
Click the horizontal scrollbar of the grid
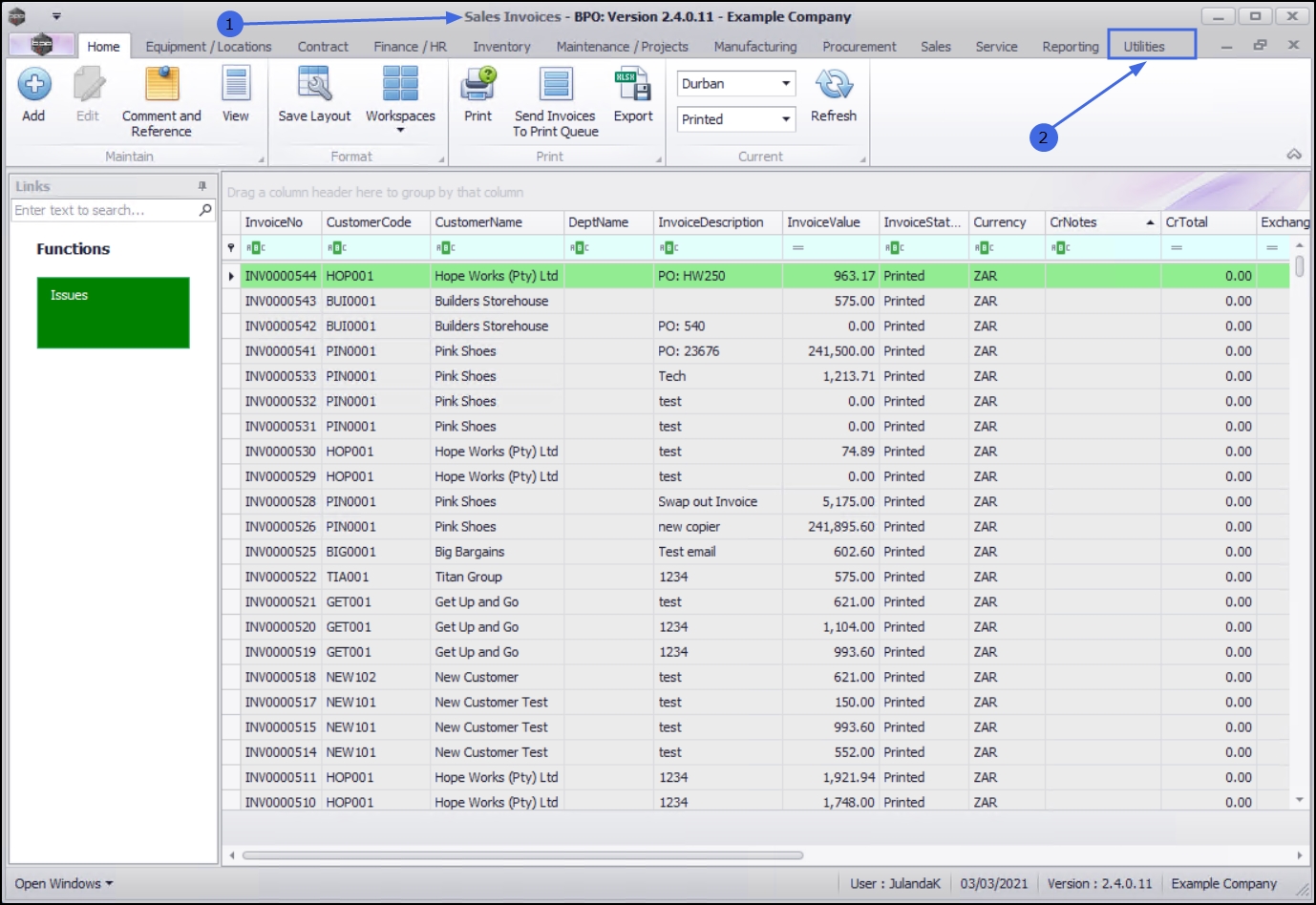pos(522,855)
